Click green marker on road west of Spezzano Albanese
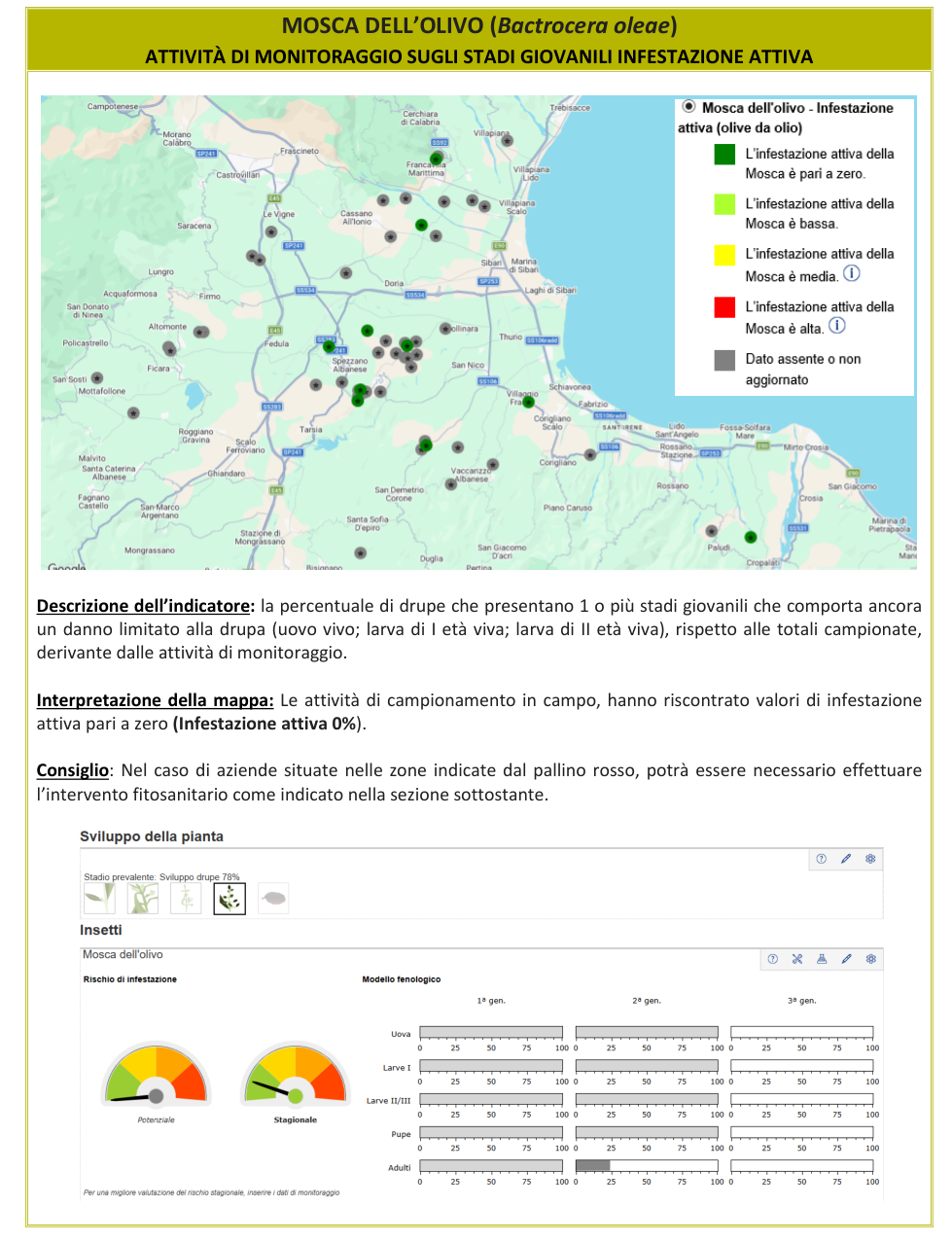The image size is (952, 1243). [x=329, y=346]
